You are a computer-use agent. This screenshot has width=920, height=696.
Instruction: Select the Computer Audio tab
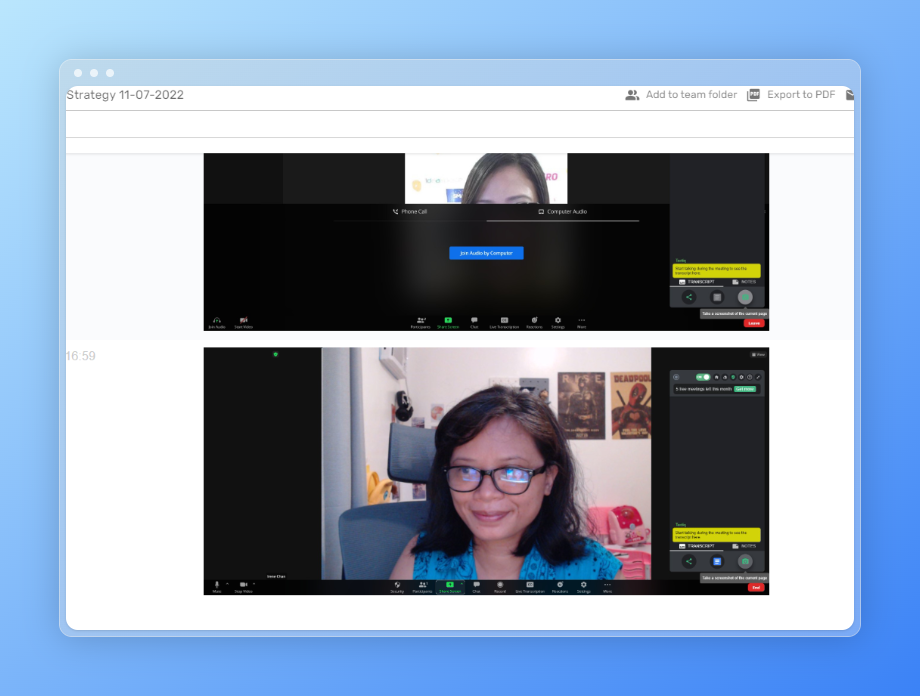(563, 211)
